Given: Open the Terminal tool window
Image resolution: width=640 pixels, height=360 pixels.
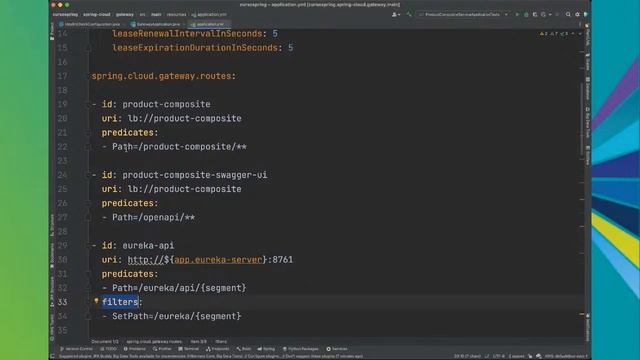Looking at the screenshot, I should coord(189,349).
